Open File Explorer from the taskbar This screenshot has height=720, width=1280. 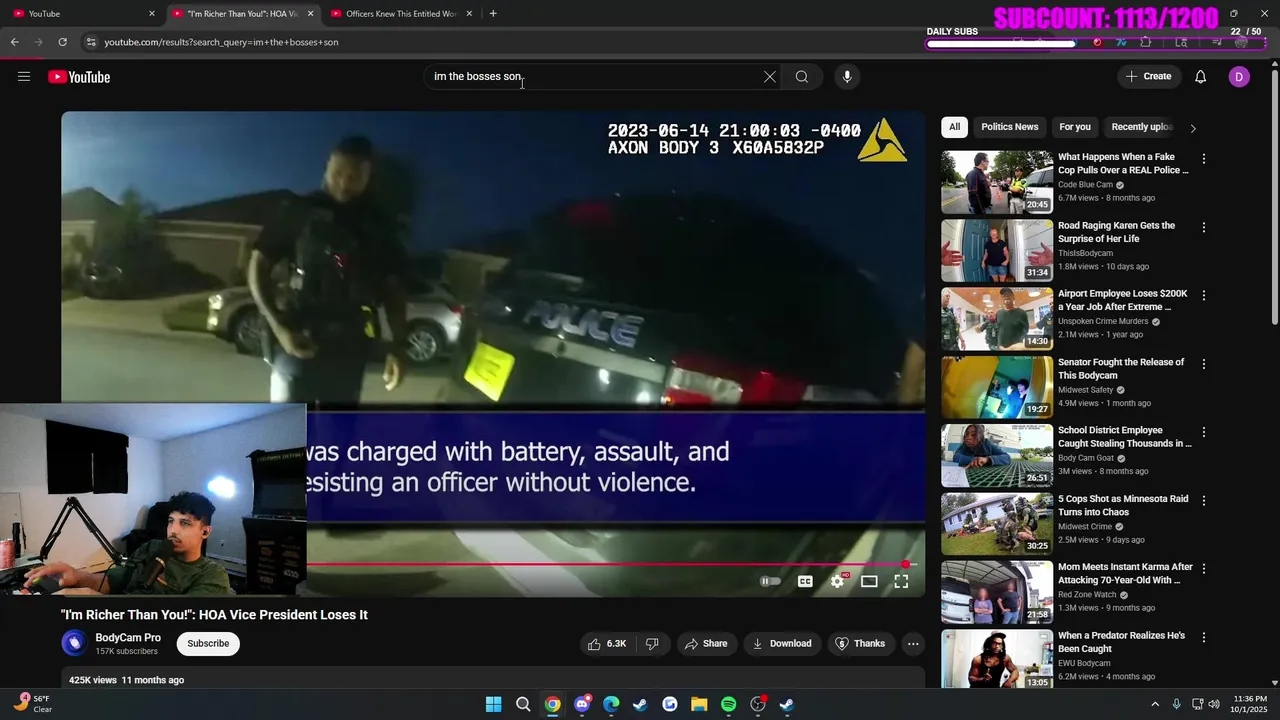click(699, 705)
